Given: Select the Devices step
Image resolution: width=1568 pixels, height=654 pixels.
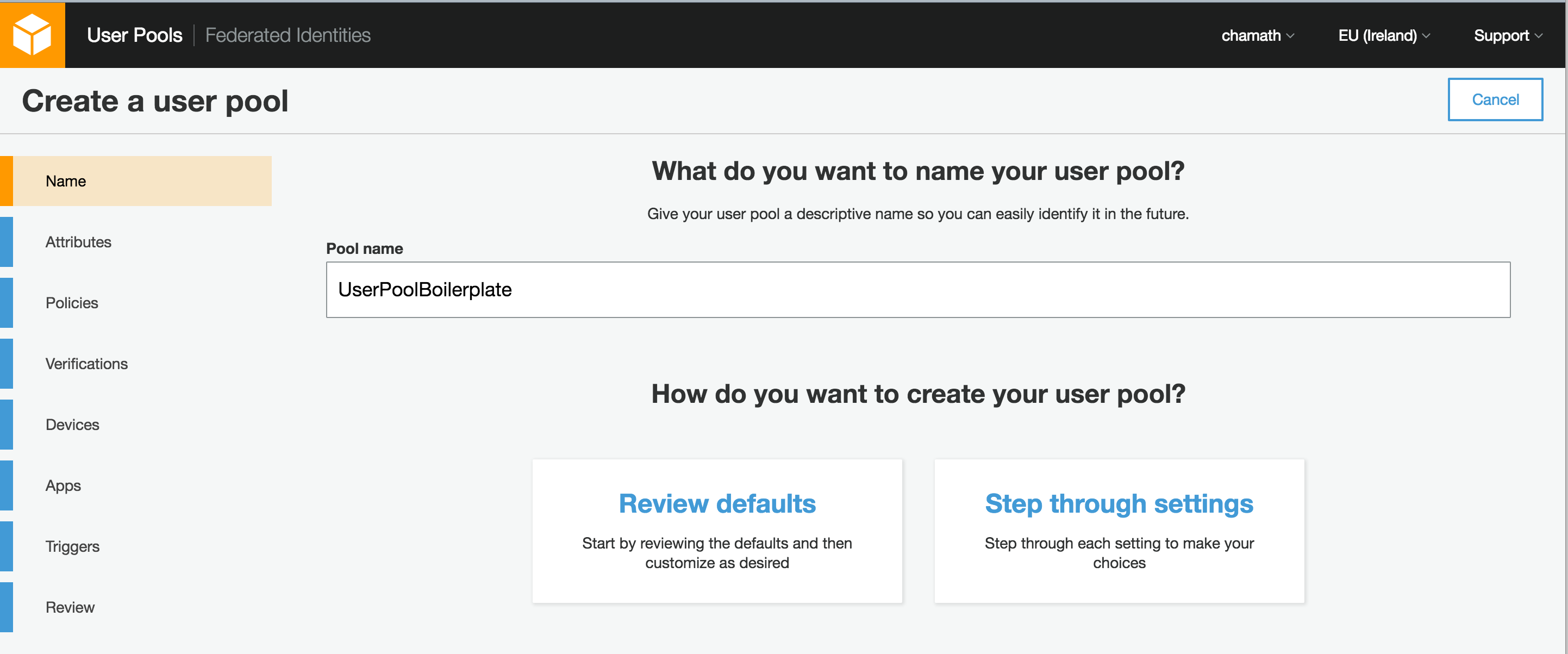Looking at the screenshot, I should [72, 425].
